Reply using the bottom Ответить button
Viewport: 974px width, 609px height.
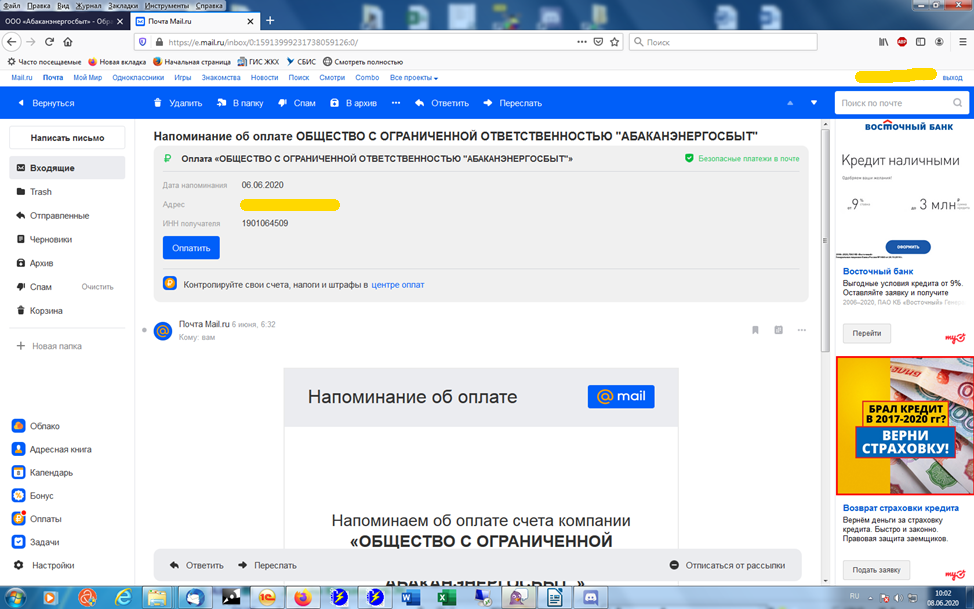click(197, 566)
